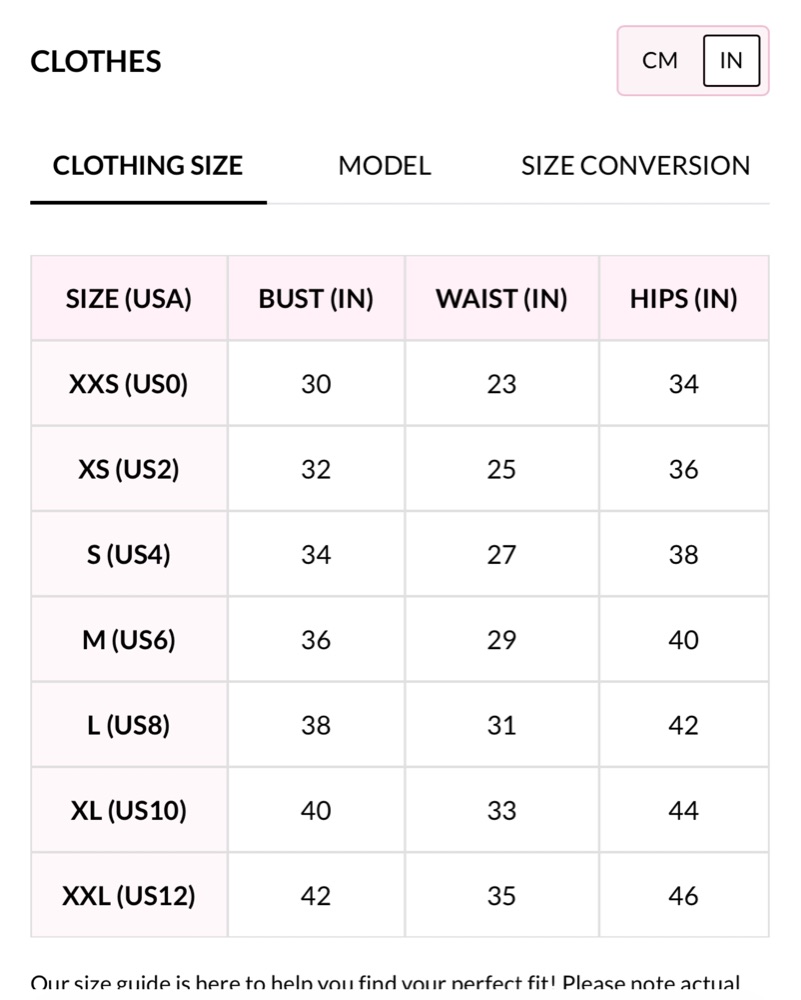Click the M (US6) size label

[129, 640]
